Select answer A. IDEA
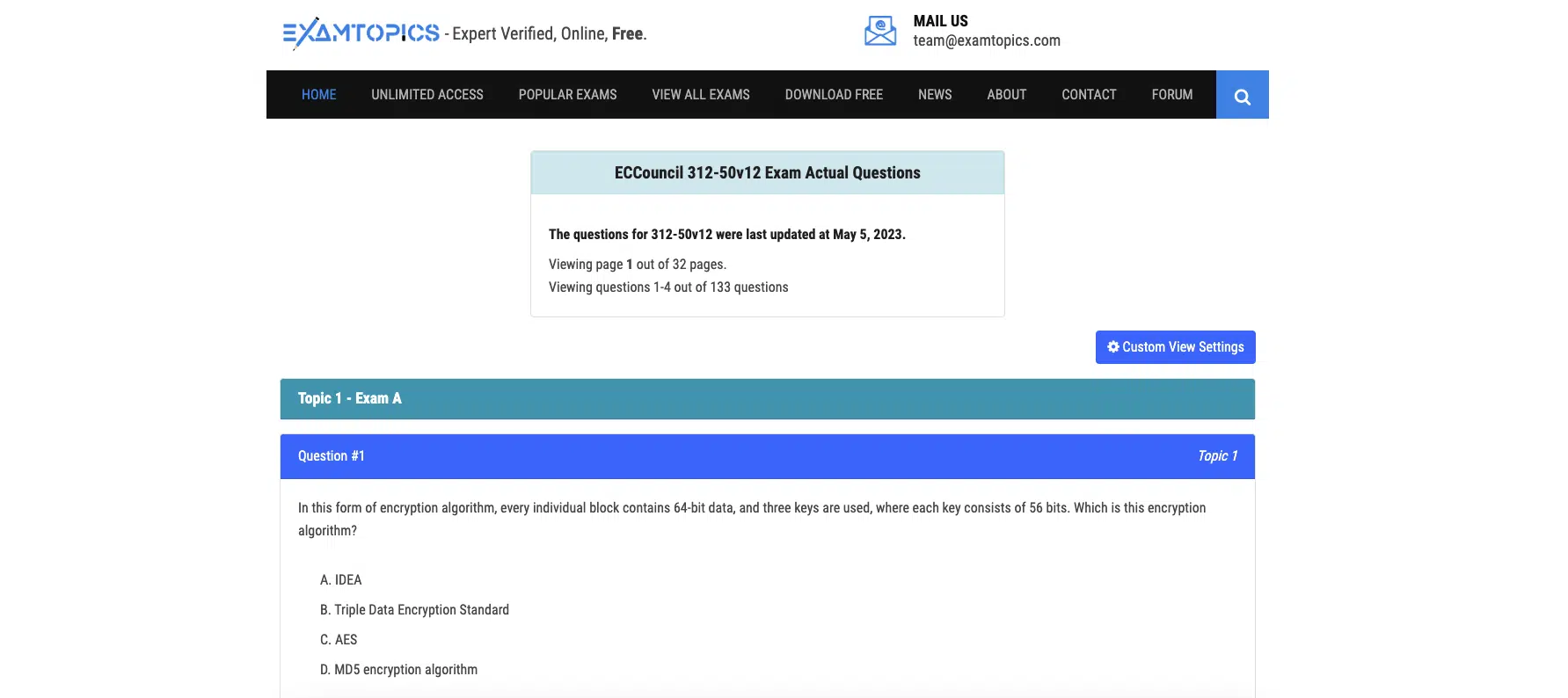This screenshot has width=1568, height=698. pyautogui.click(x=341, y=580)
